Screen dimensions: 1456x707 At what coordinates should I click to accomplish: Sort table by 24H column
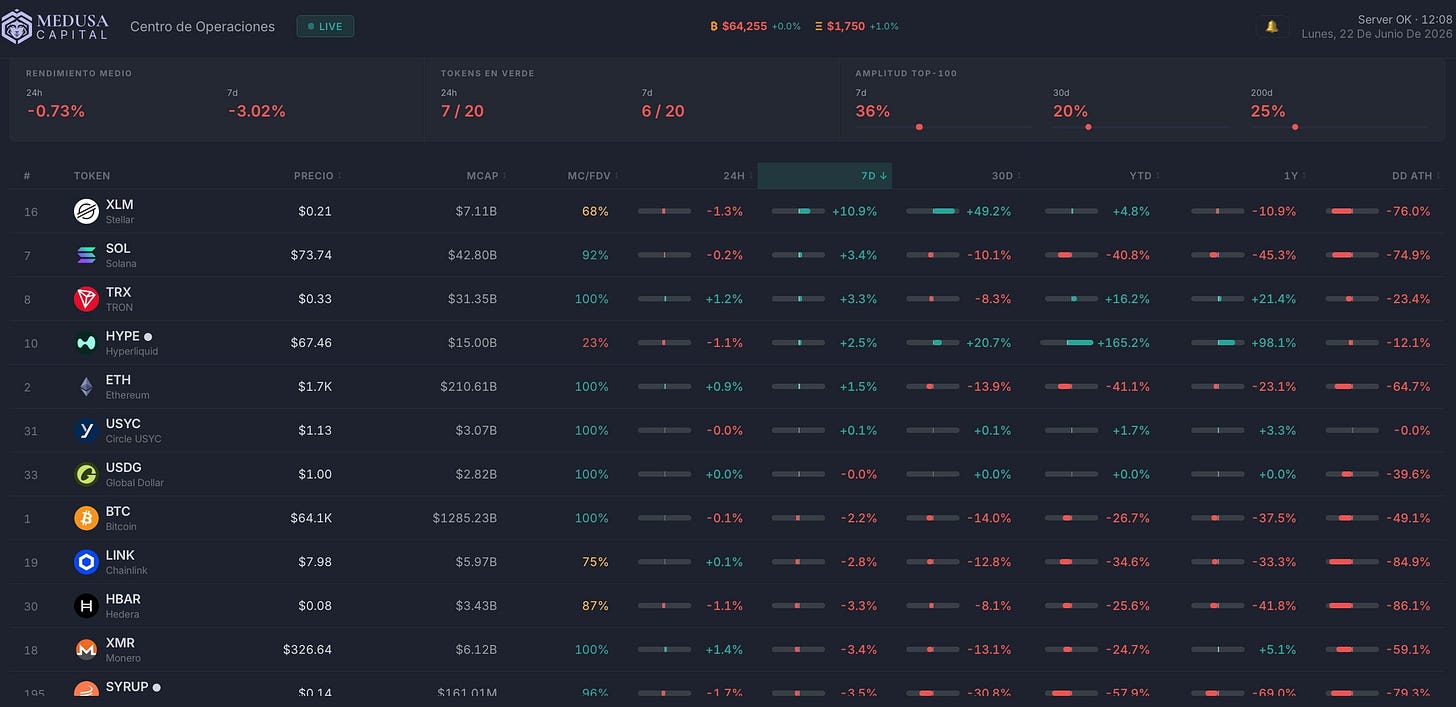pos(737,176)
